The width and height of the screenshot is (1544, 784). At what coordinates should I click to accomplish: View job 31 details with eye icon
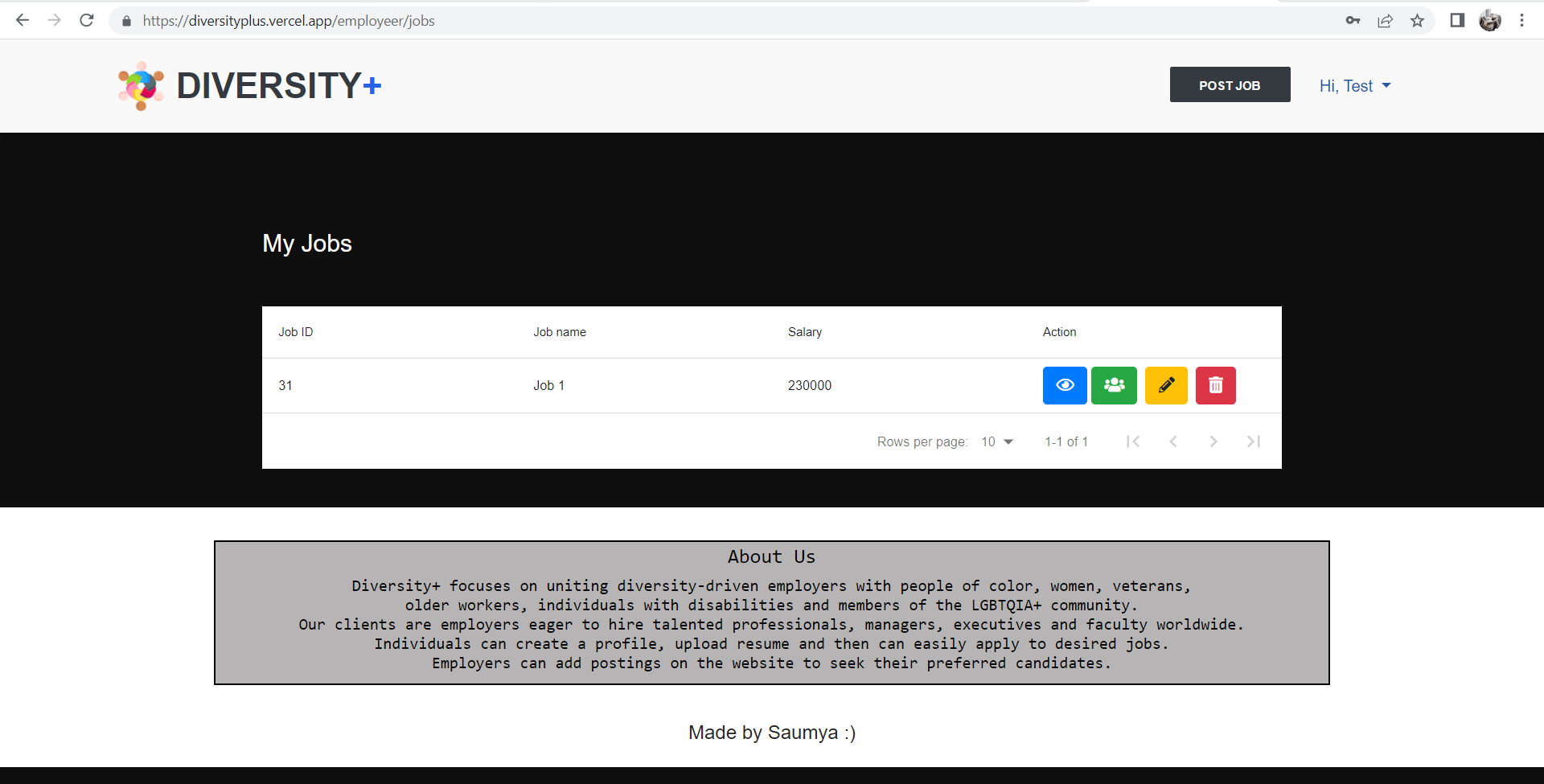tap(1065, 385)
